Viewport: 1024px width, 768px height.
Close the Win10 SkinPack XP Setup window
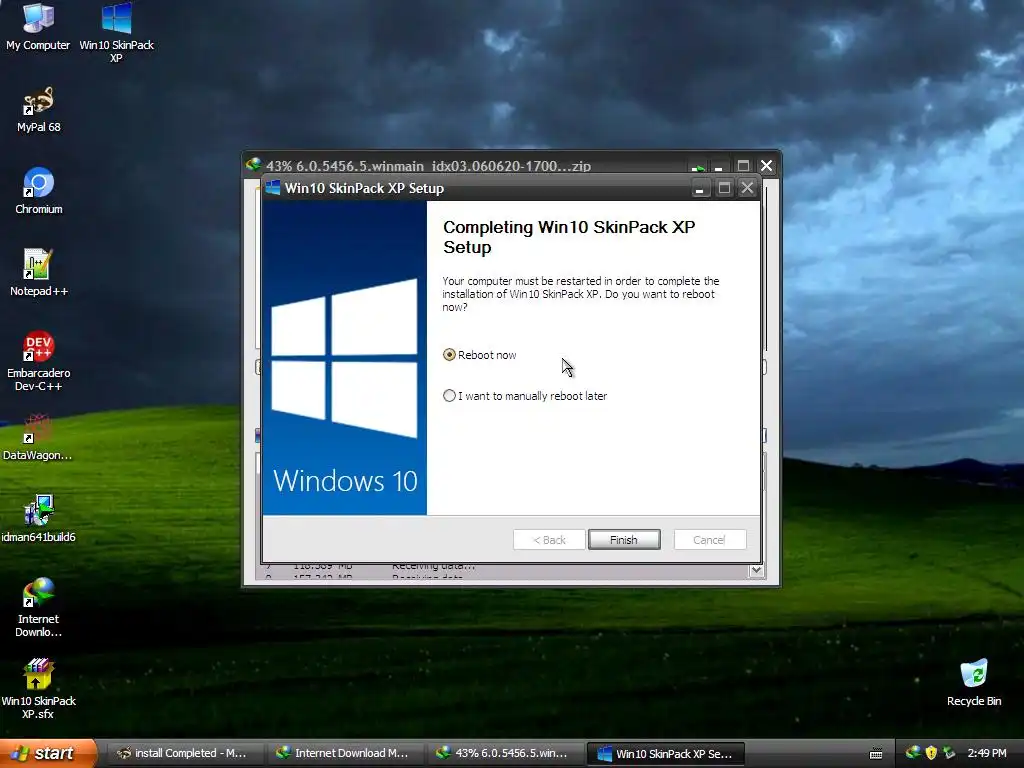(747, 189)
